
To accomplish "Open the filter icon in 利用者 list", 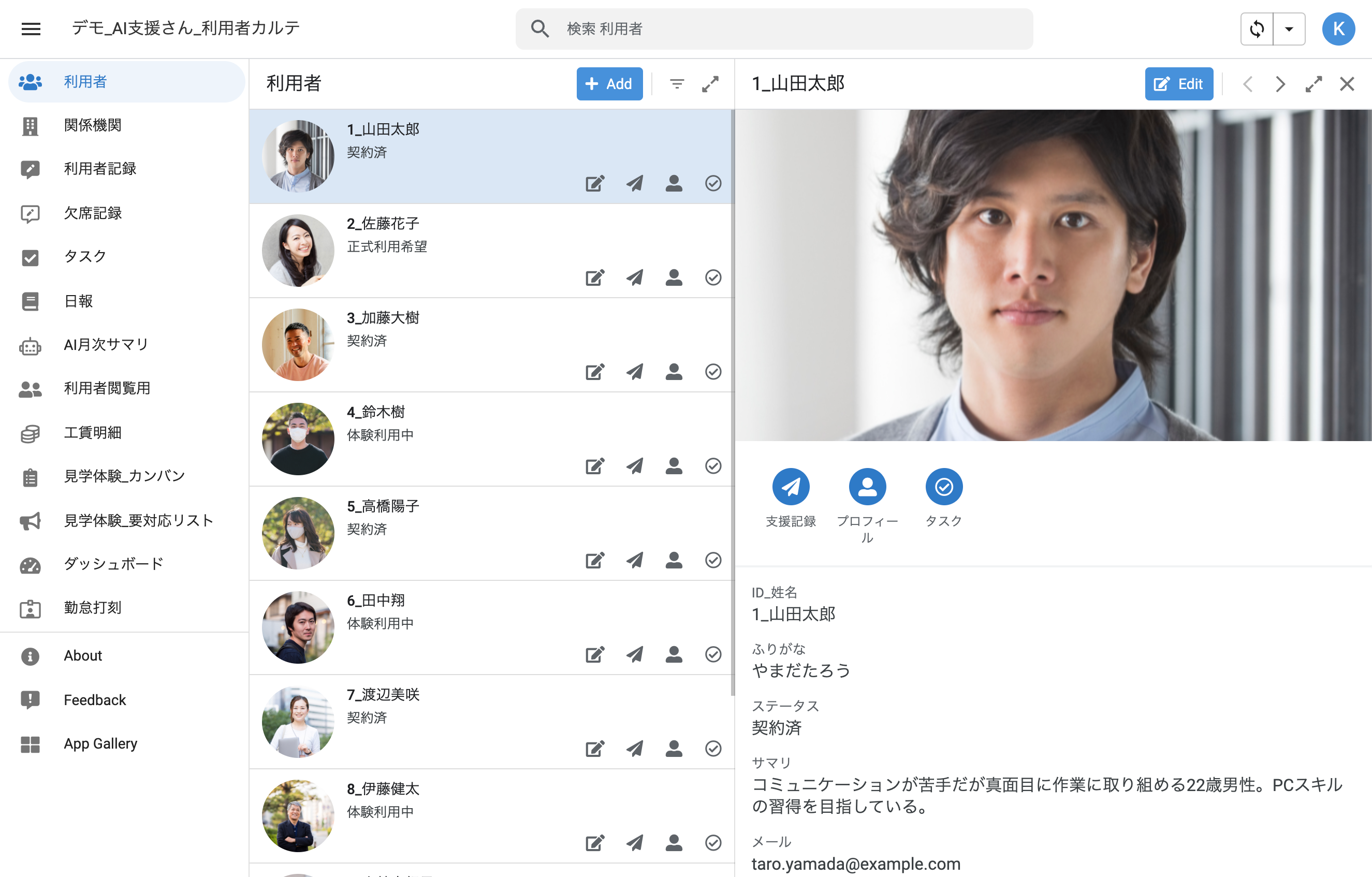I will tap(676, 84).
